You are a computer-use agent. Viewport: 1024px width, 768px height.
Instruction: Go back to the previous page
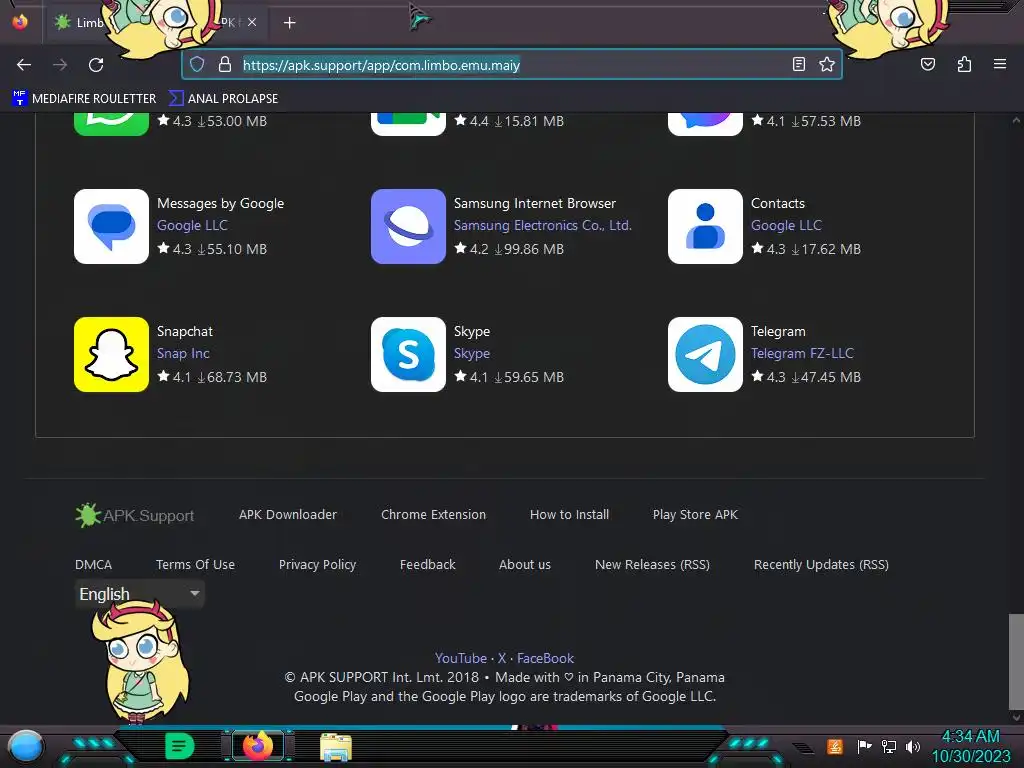coord(24,65)
